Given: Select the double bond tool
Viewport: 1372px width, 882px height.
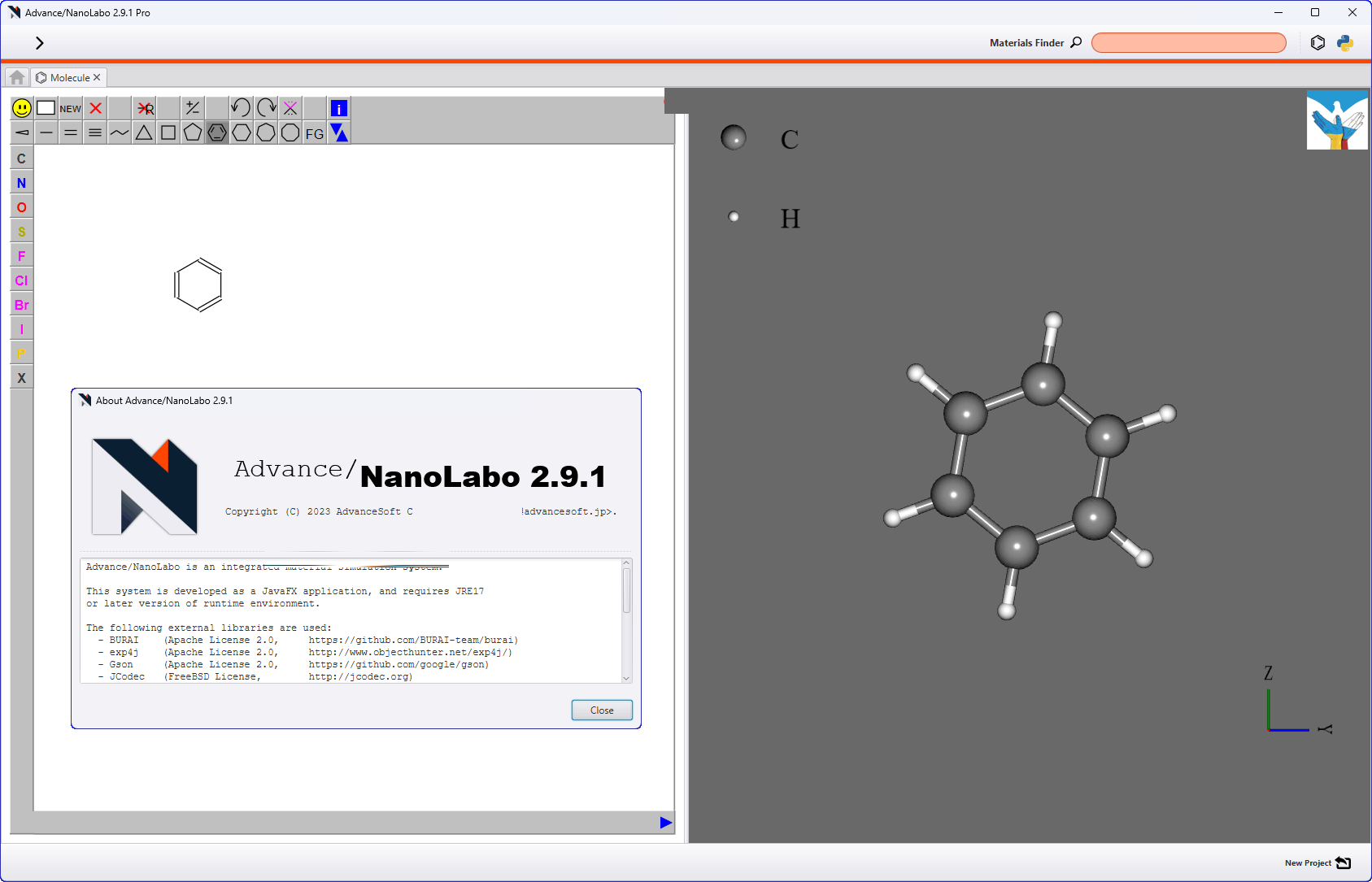Looking at the screenshot, I should point(70,133).
